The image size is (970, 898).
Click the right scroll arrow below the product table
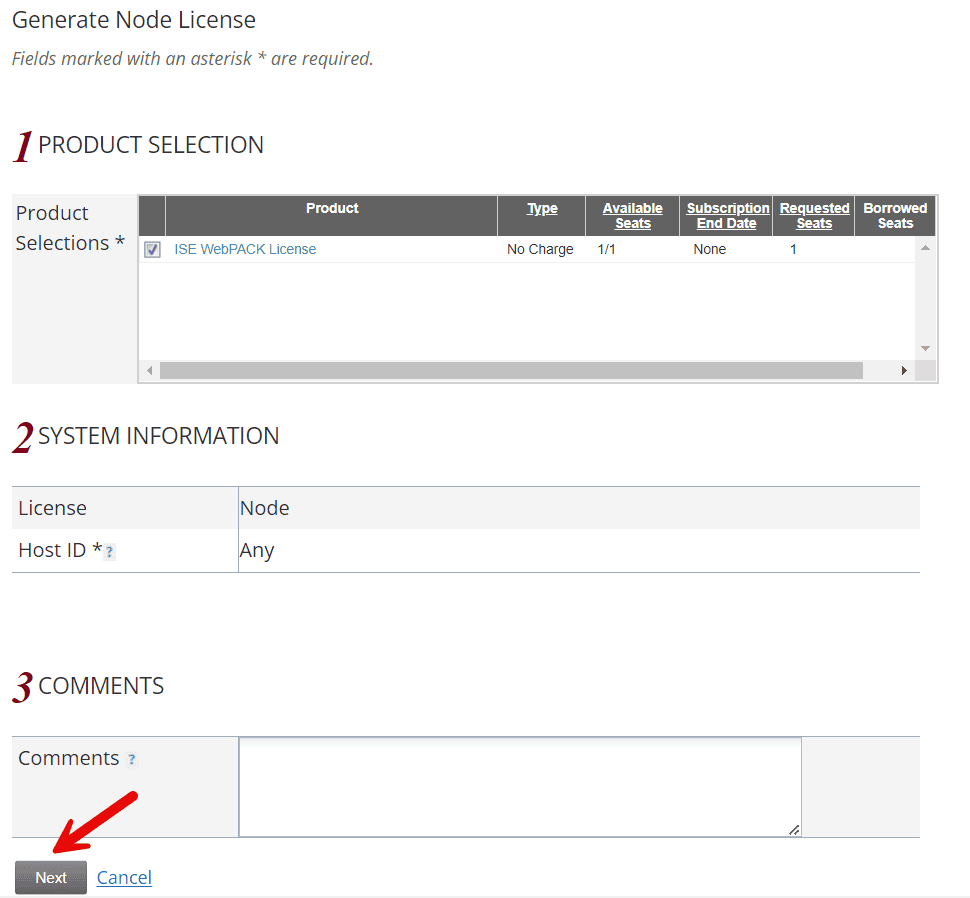click(904, 370)
